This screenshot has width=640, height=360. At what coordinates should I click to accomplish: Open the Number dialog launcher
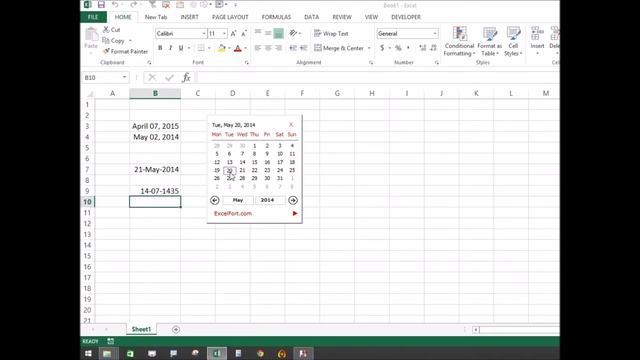click(436, 63)
